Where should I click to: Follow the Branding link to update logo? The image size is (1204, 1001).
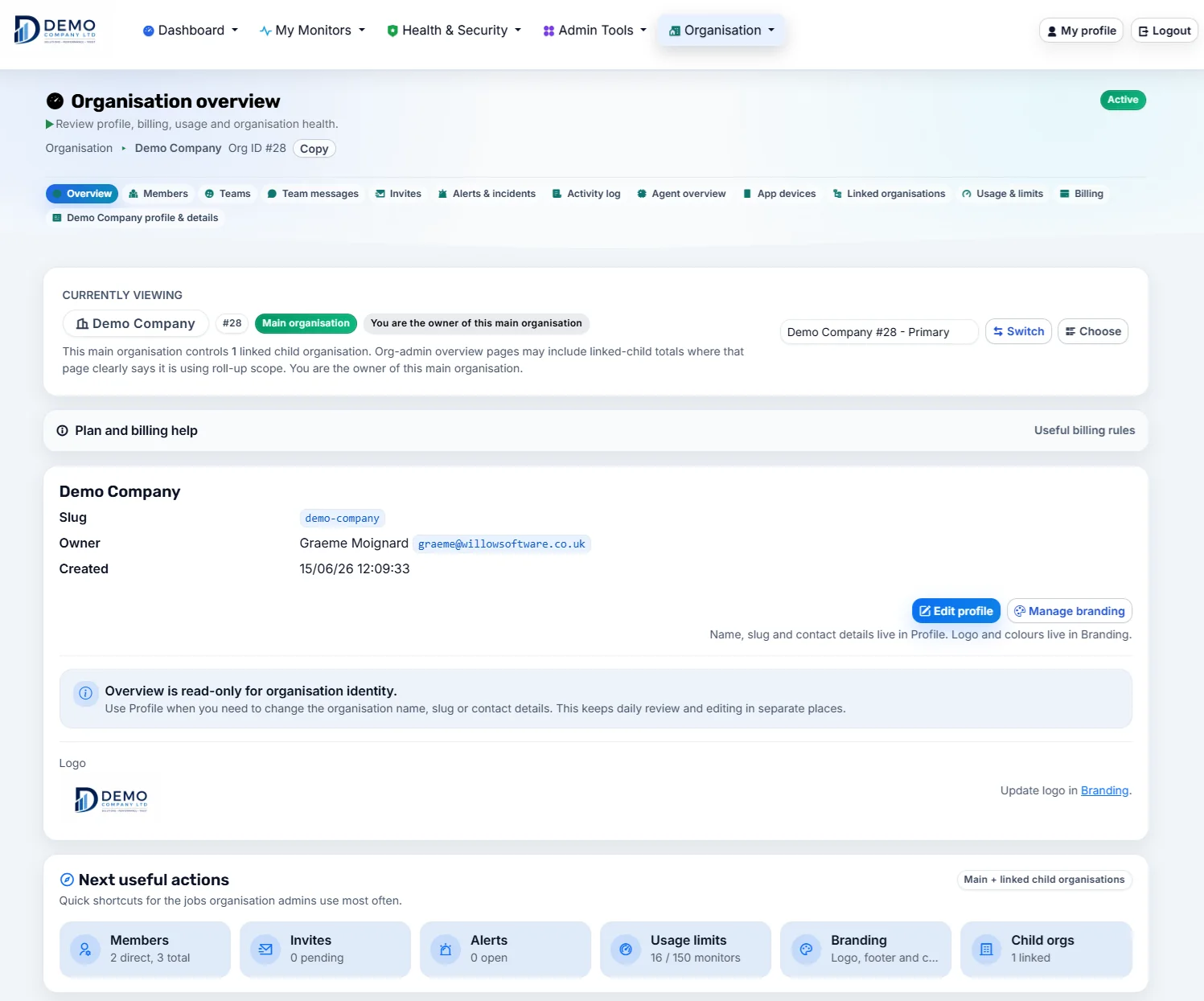click(1104, 790)
